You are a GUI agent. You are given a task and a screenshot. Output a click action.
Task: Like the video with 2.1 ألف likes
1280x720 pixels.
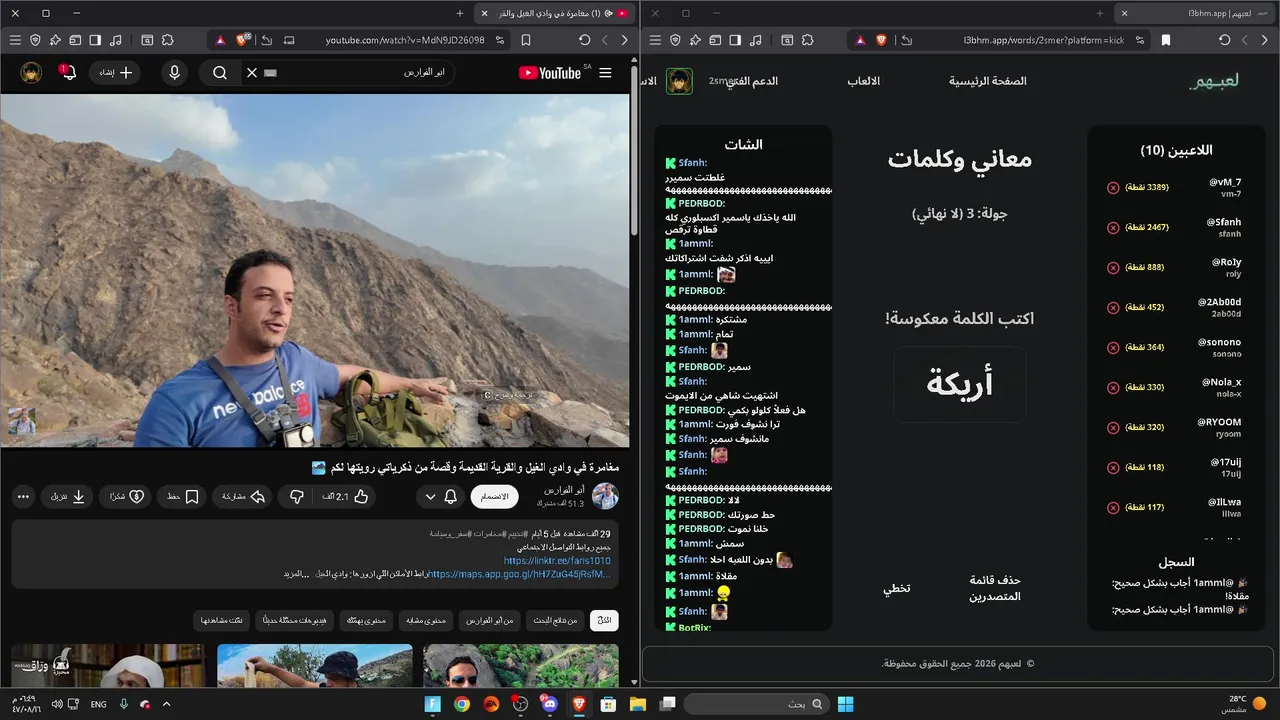click(x=346, y=496)
